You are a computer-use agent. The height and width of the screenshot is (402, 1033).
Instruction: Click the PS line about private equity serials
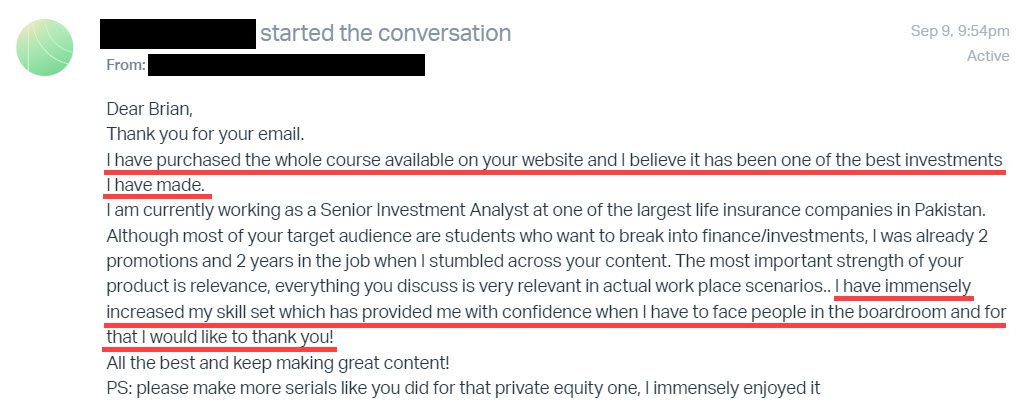click(x=463, y=387)
